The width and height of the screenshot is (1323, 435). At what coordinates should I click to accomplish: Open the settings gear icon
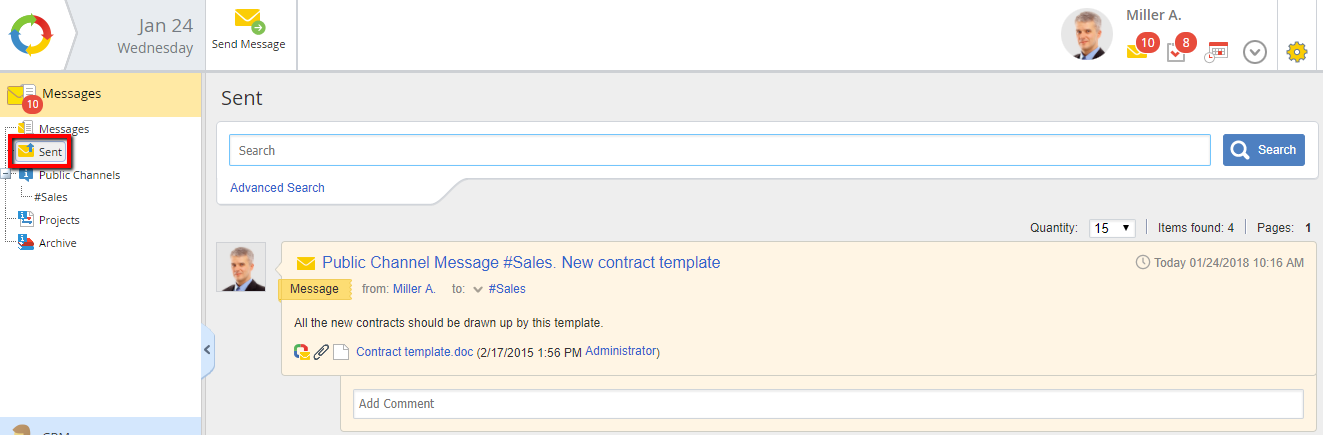1297,51
